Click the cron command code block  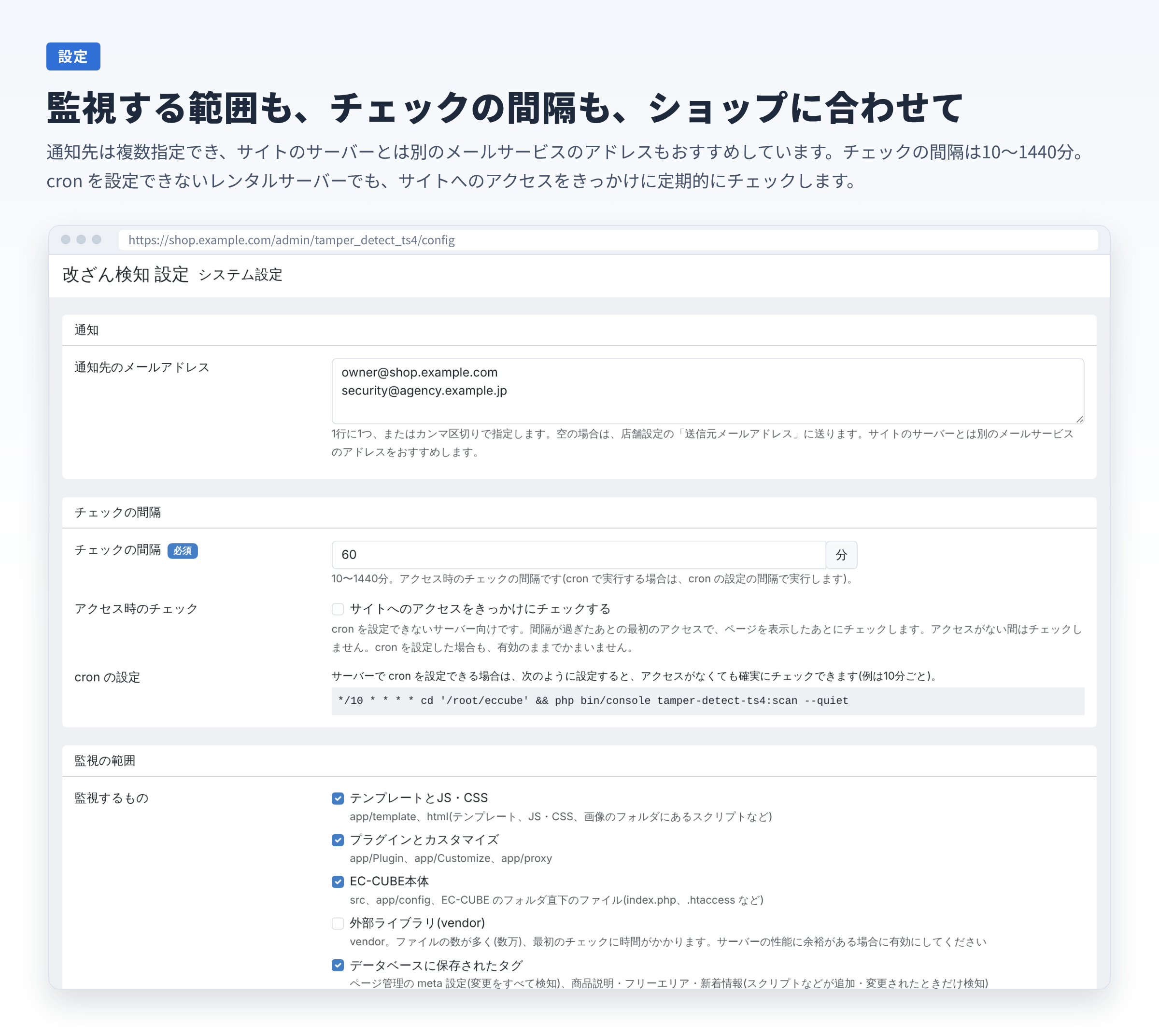[708, 700]
